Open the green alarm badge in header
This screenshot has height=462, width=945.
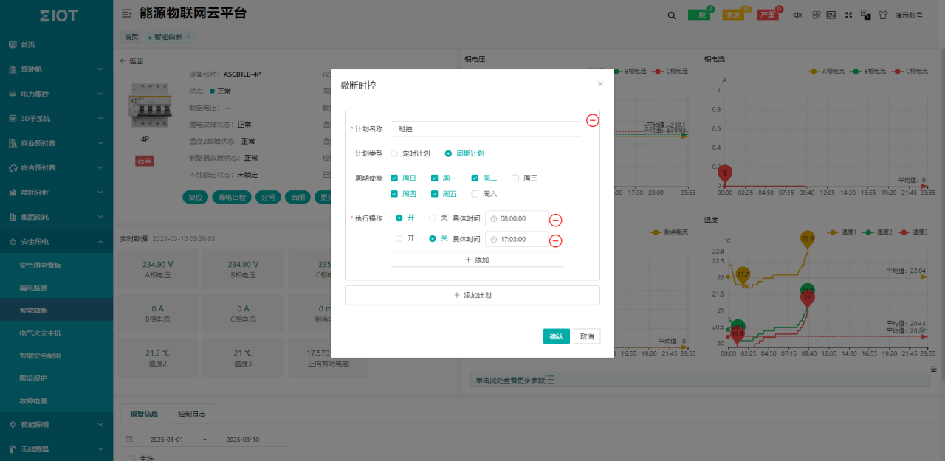pyautogui.click(x=700, y=15)
